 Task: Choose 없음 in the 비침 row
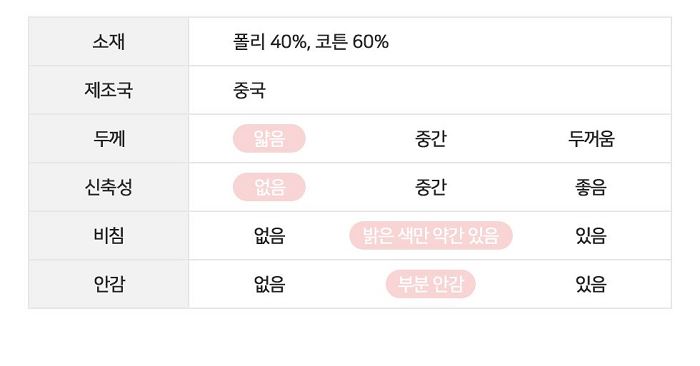coord(269,235)
